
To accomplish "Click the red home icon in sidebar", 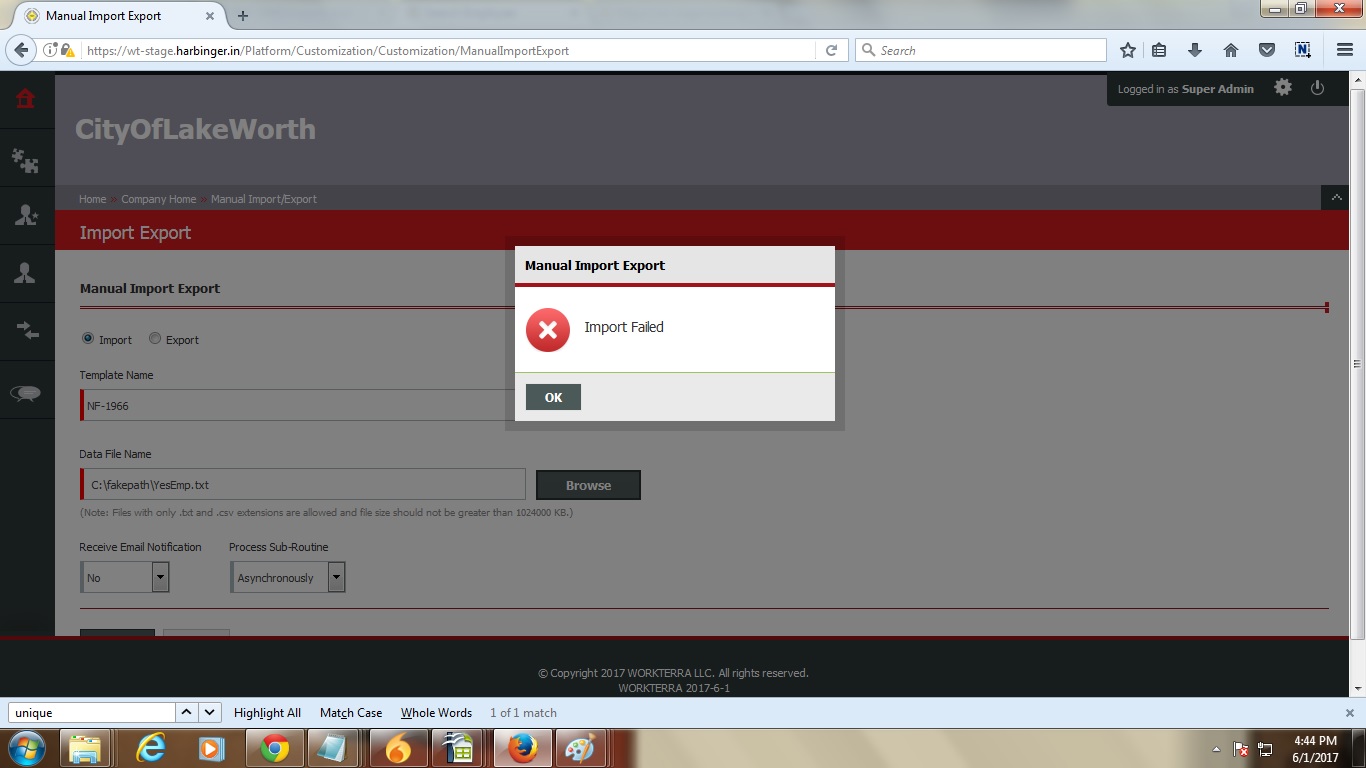I will point(26,98).
